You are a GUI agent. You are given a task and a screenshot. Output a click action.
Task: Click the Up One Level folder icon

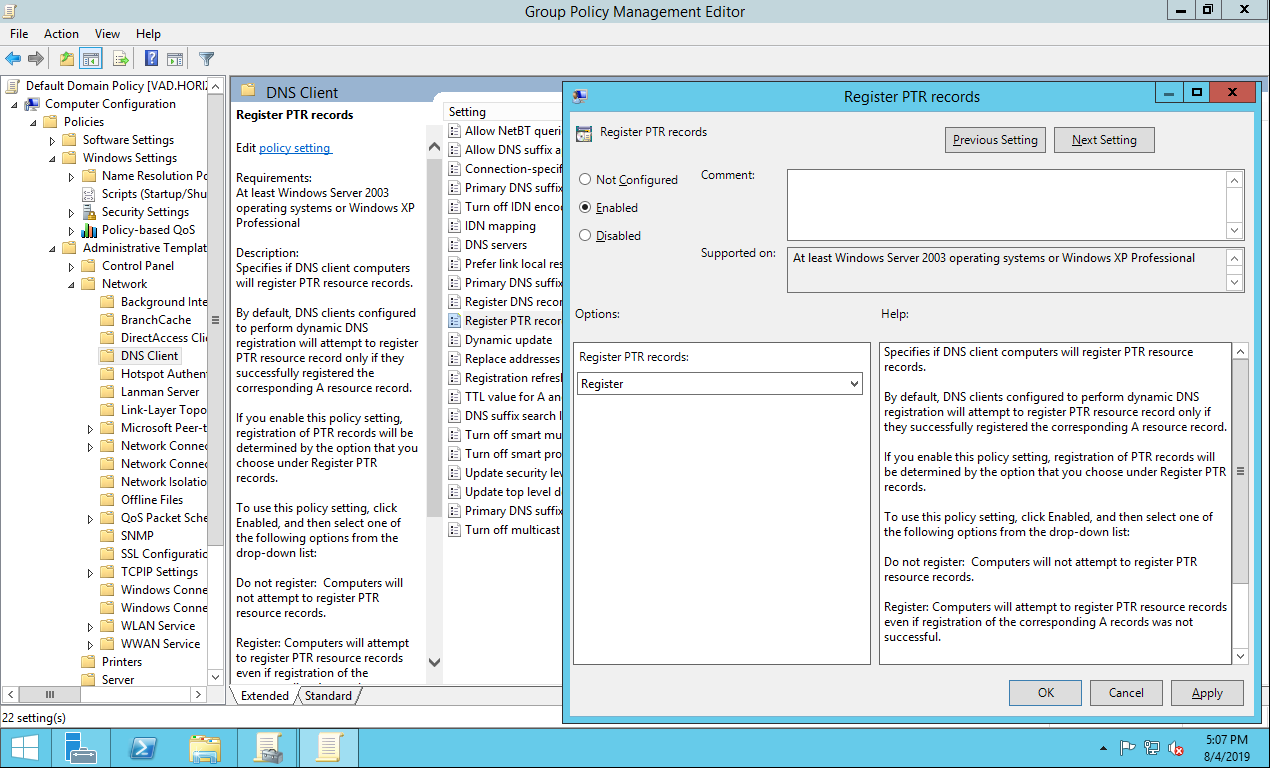(67, 59)
